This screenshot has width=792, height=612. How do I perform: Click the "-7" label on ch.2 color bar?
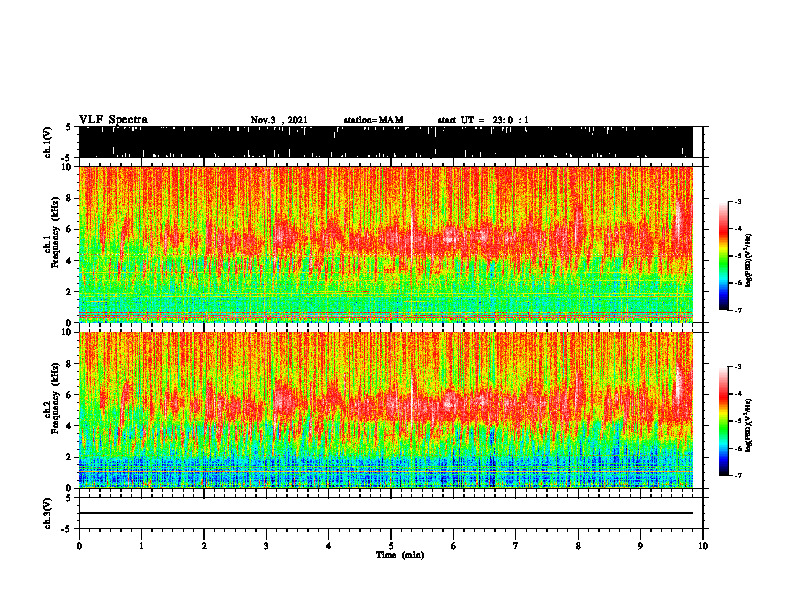(738, 475)
